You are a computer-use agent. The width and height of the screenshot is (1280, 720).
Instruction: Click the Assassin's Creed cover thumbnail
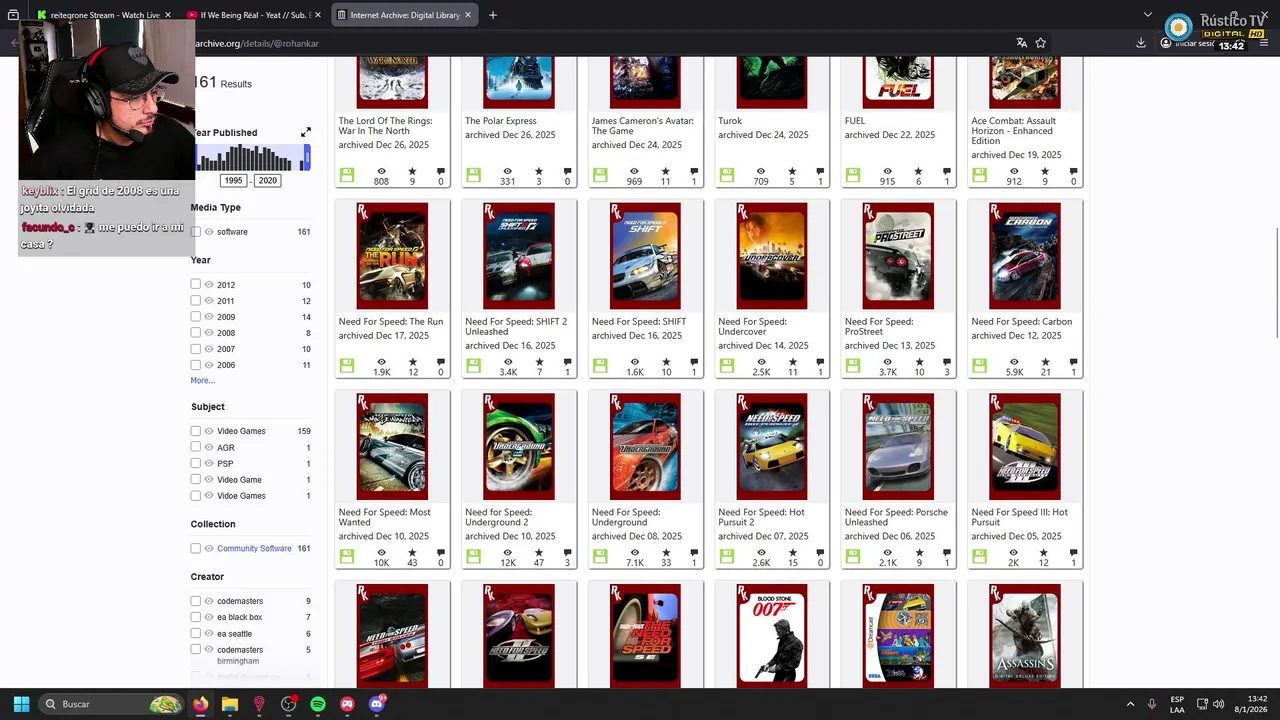coord(1025,636)
